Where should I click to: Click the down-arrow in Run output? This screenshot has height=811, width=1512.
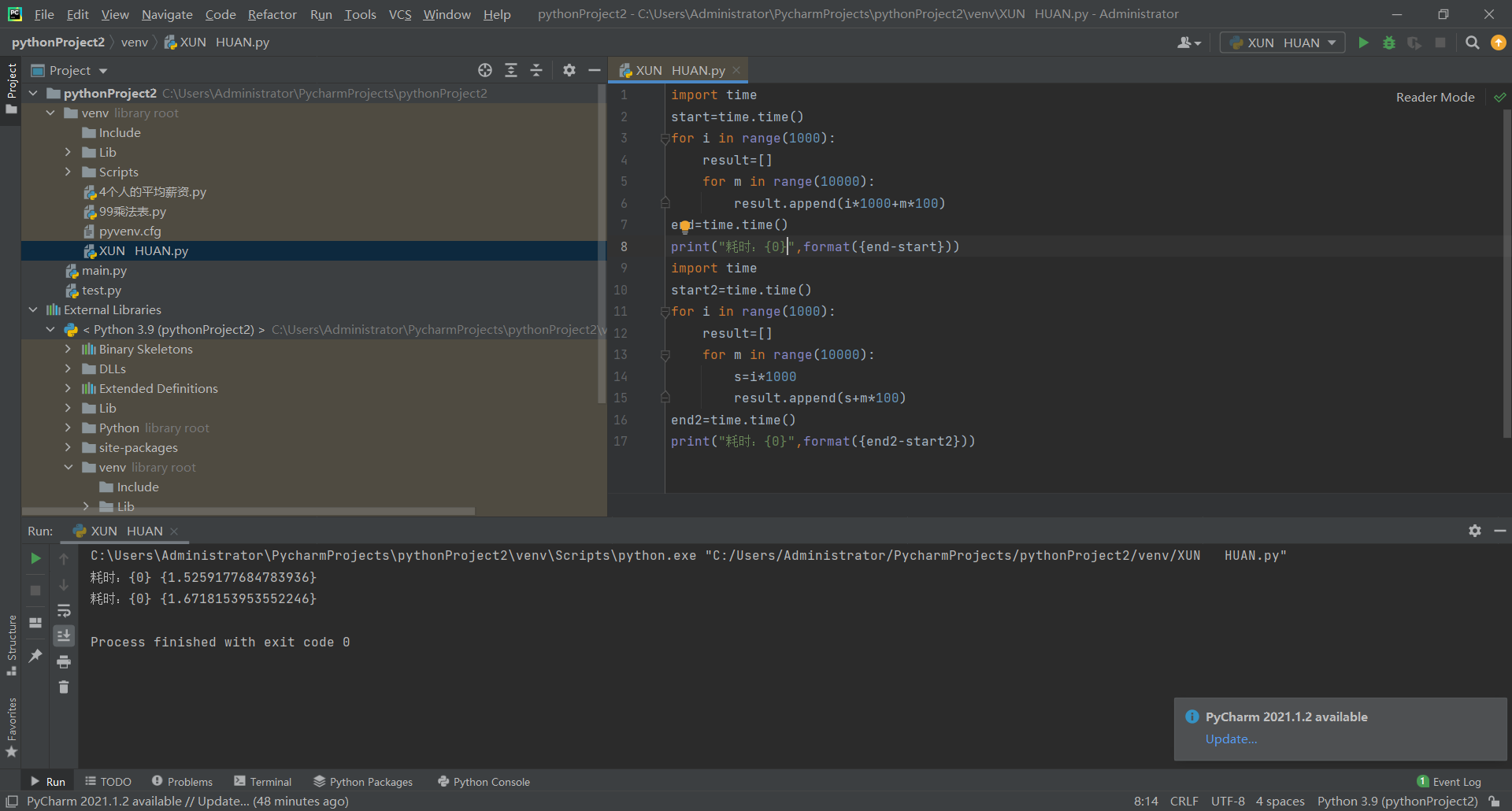(64, 585)
